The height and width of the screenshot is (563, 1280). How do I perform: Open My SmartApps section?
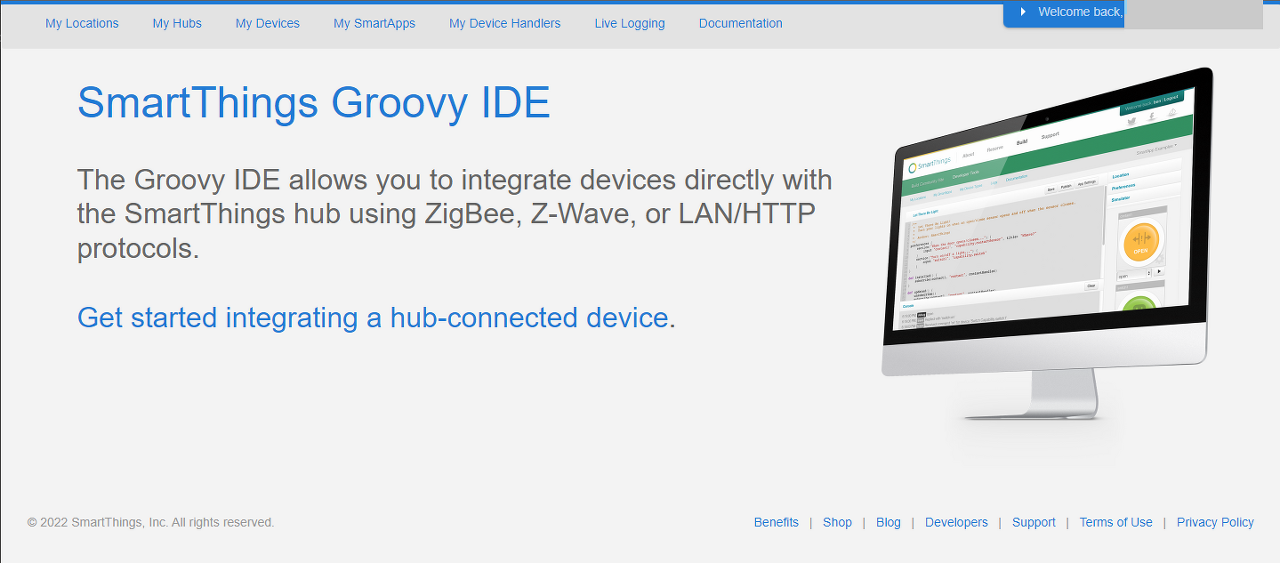(x=374, y=23)
